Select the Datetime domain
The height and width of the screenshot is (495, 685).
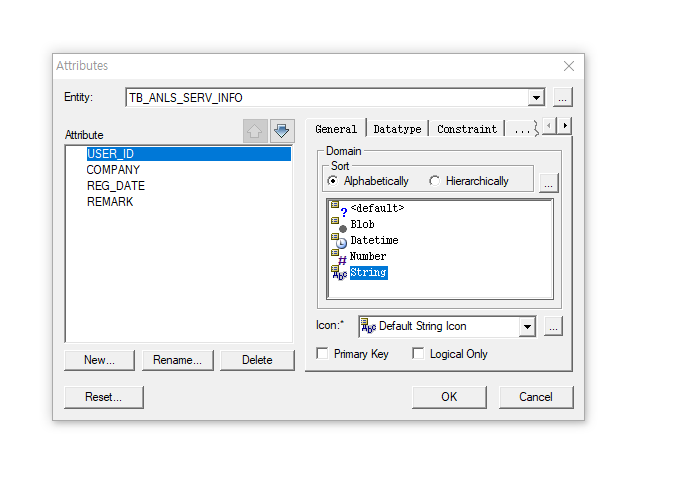(374, 240)
